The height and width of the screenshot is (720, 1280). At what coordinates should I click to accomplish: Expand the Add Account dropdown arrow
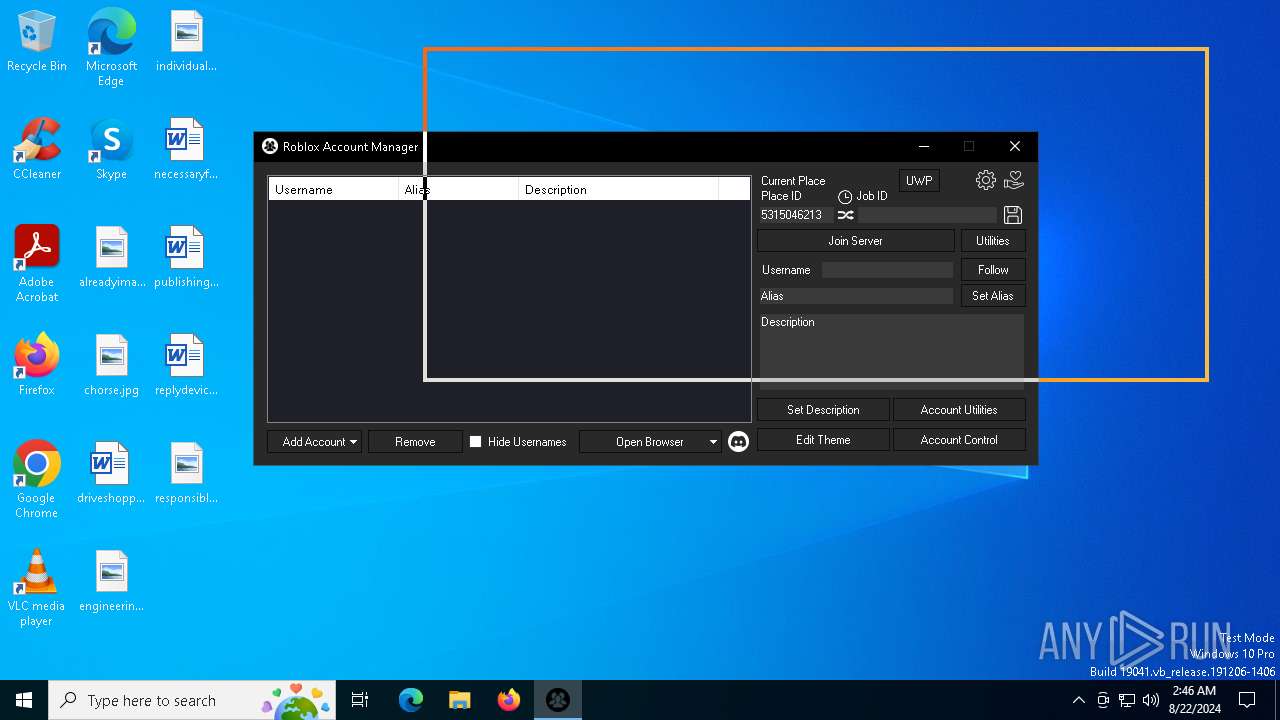(353, 442)
